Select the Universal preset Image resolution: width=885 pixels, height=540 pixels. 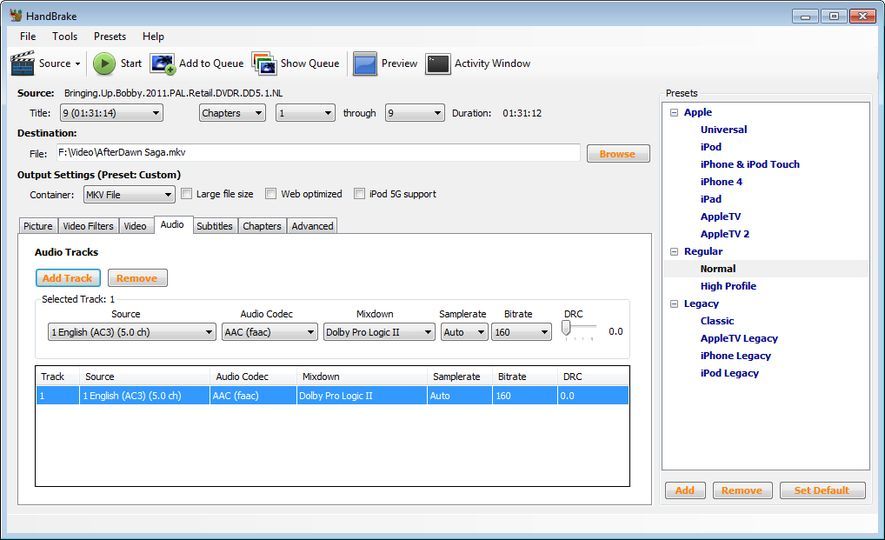(724, 130)
